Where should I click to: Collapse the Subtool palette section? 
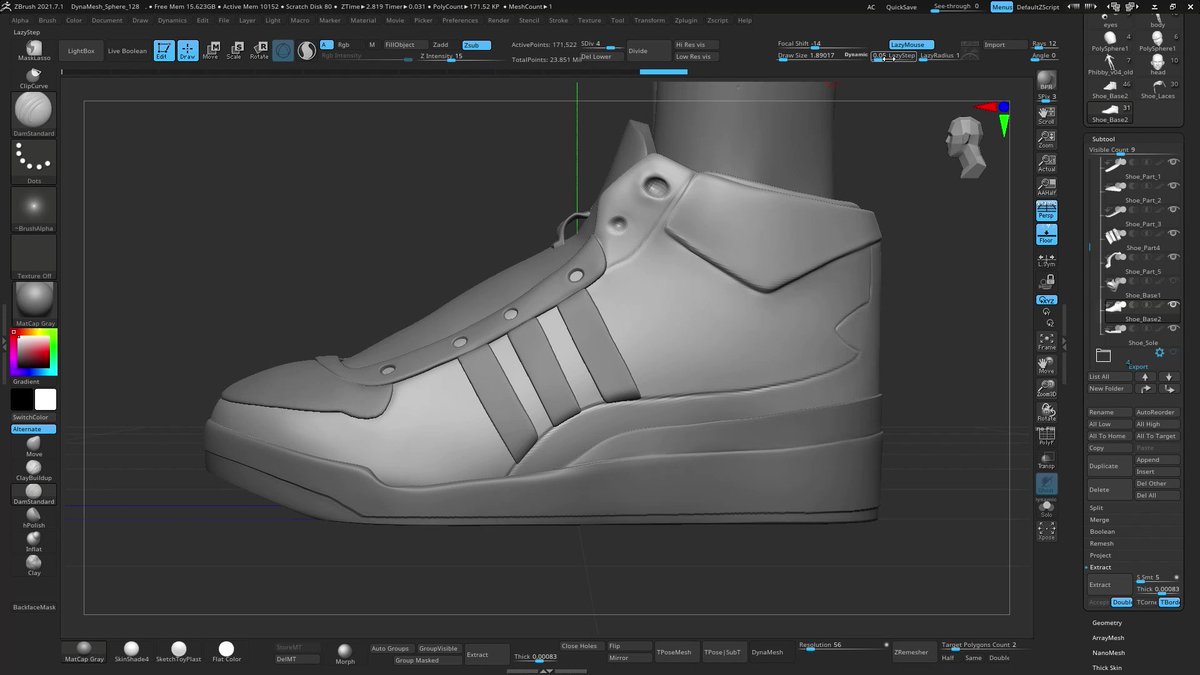click(1103, 139)
